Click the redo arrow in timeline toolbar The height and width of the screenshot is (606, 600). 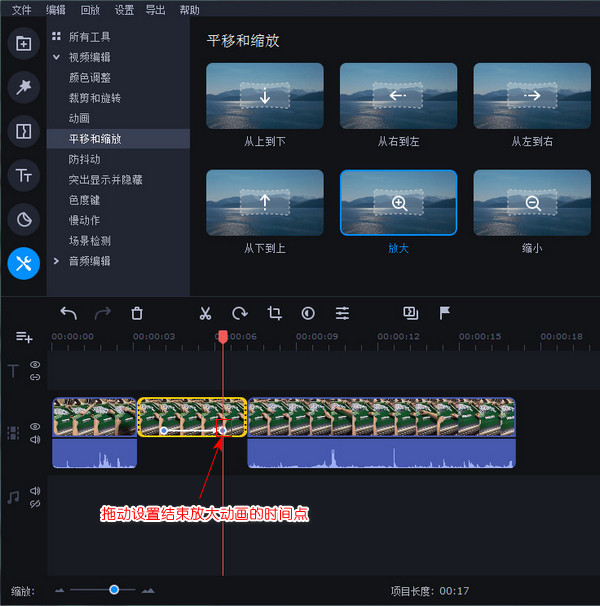point(103,313)
